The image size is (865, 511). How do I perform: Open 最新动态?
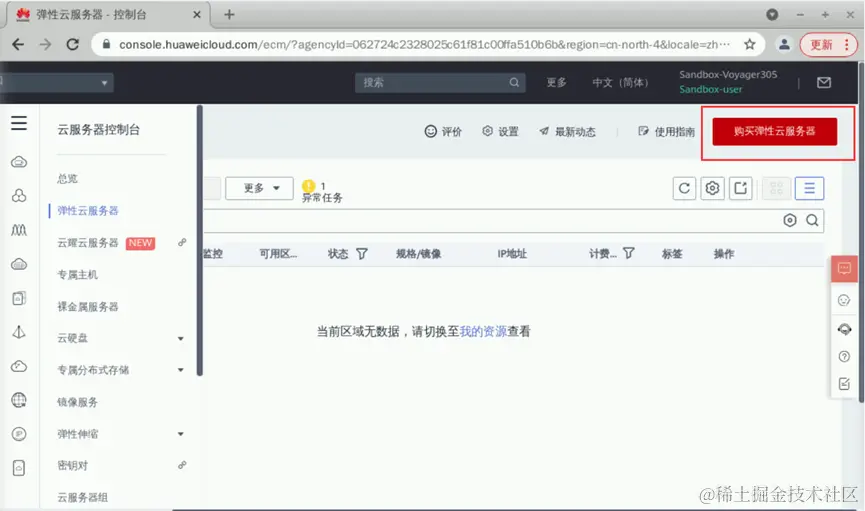pos(568,131)
